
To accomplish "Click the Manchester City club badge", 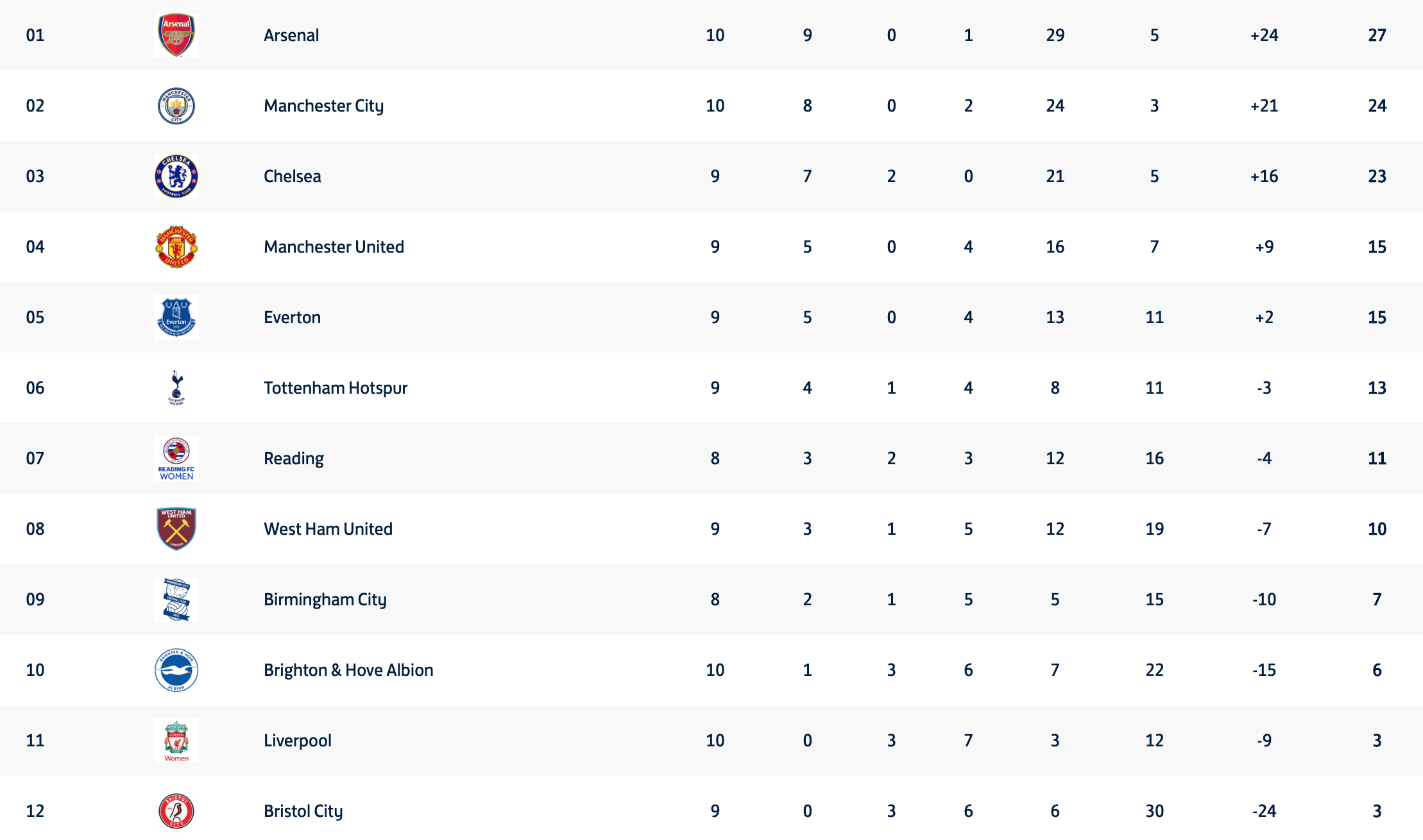I will [176, 106].
